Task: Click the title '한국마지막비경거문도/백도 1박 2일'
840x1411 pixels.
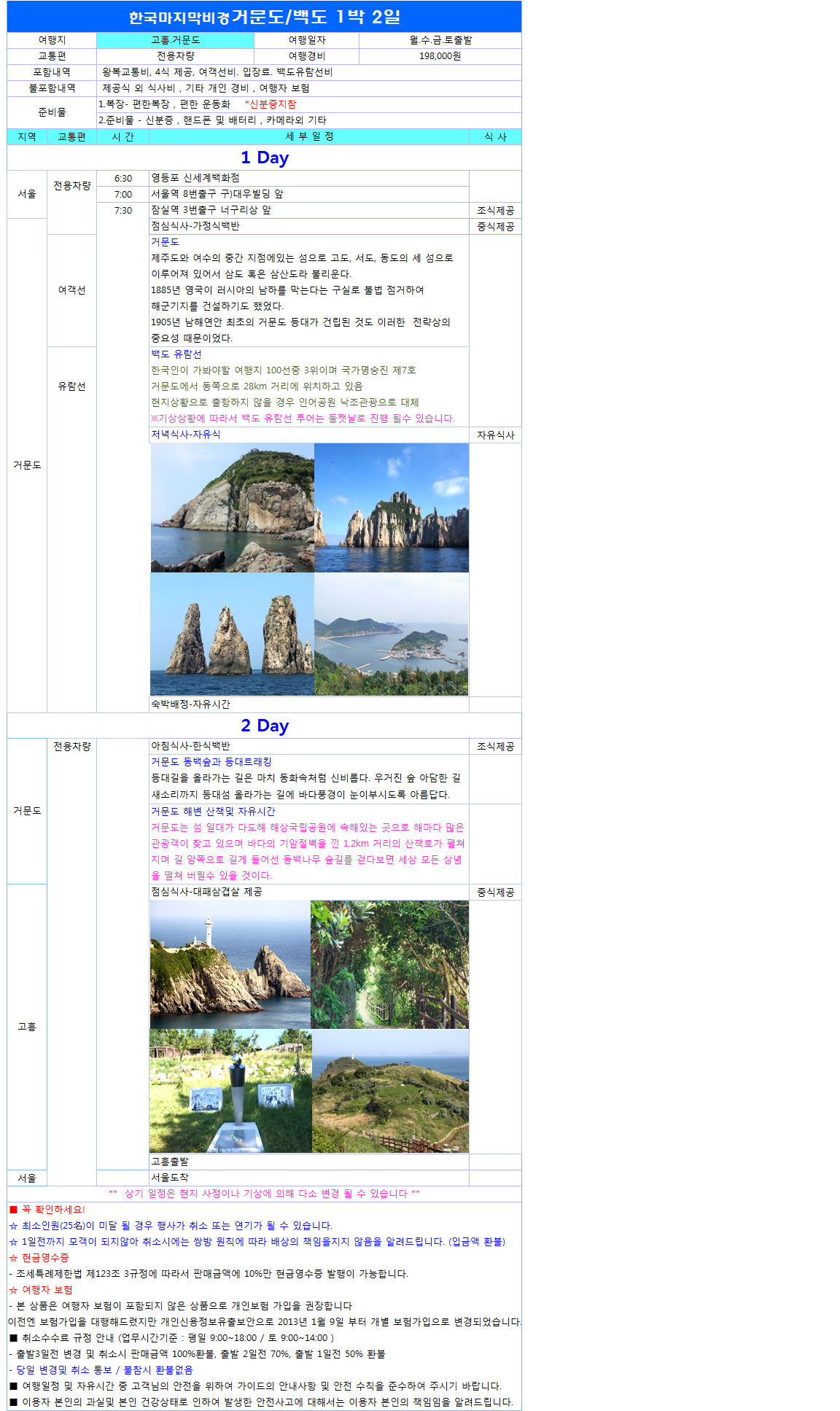Action: (x=265, y=17)
